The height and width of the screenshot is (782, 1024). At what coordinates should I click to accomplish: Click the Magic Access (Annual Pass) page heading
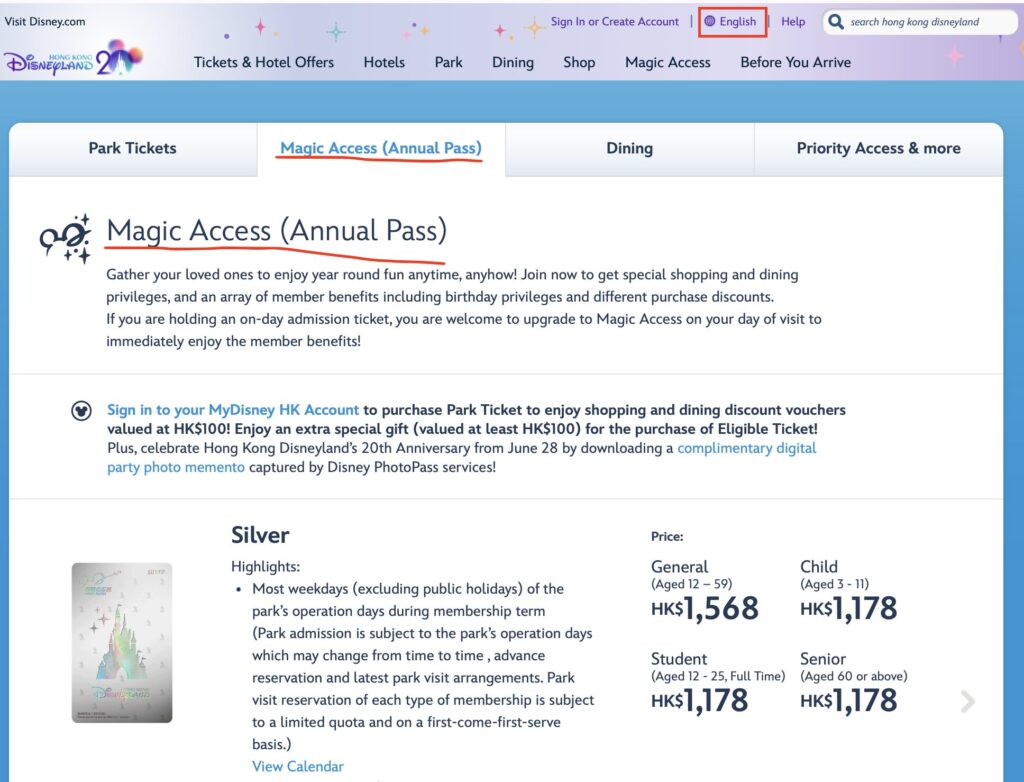(x=277, y=230)
